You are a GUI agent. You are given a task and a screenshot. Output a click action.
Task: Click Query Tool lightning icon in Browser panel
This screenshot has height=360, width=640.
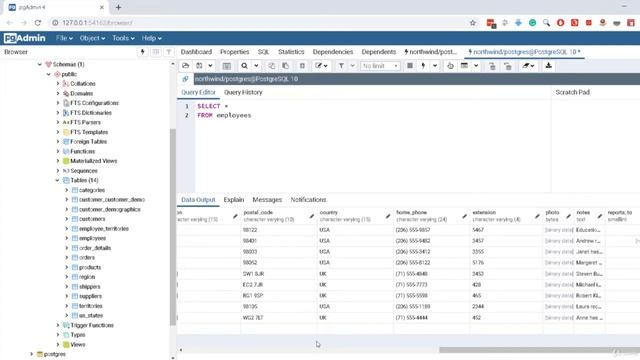click(142, 52)
